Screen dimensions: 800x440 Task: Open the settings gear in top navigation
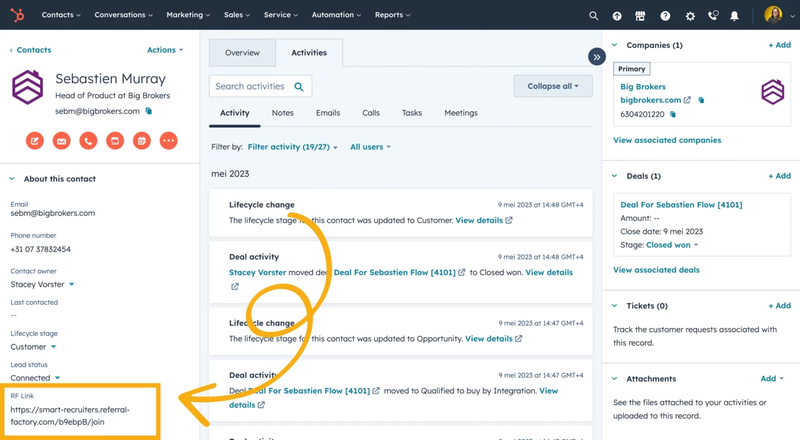[x=690, y=16]
